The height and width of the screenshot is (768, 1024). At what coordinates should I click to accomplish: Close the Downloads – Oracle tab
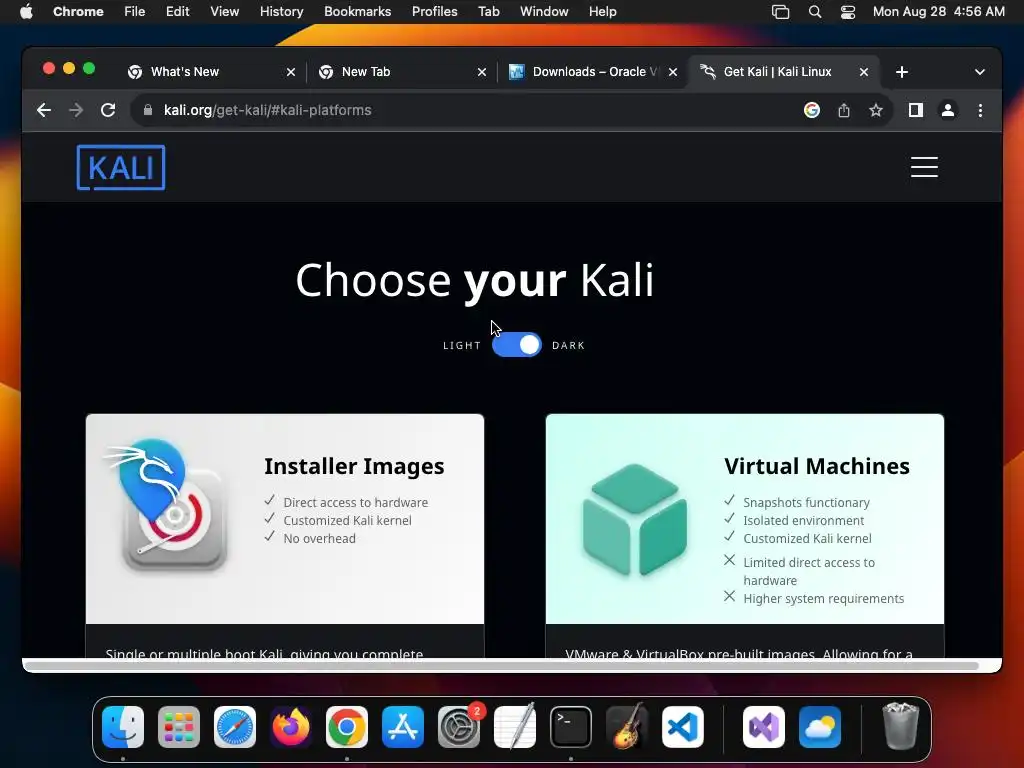click(x=673, y=72)
